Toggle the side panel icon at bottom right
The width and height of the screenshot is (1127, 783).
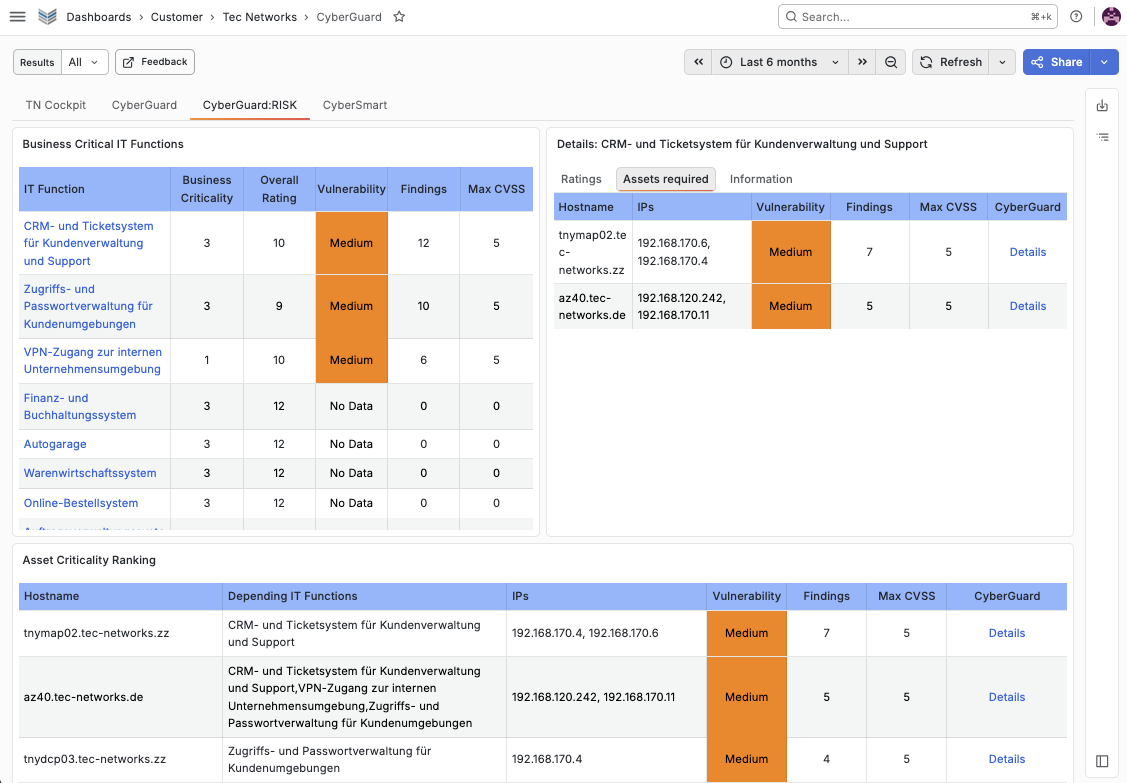(x=1102, y=761)
